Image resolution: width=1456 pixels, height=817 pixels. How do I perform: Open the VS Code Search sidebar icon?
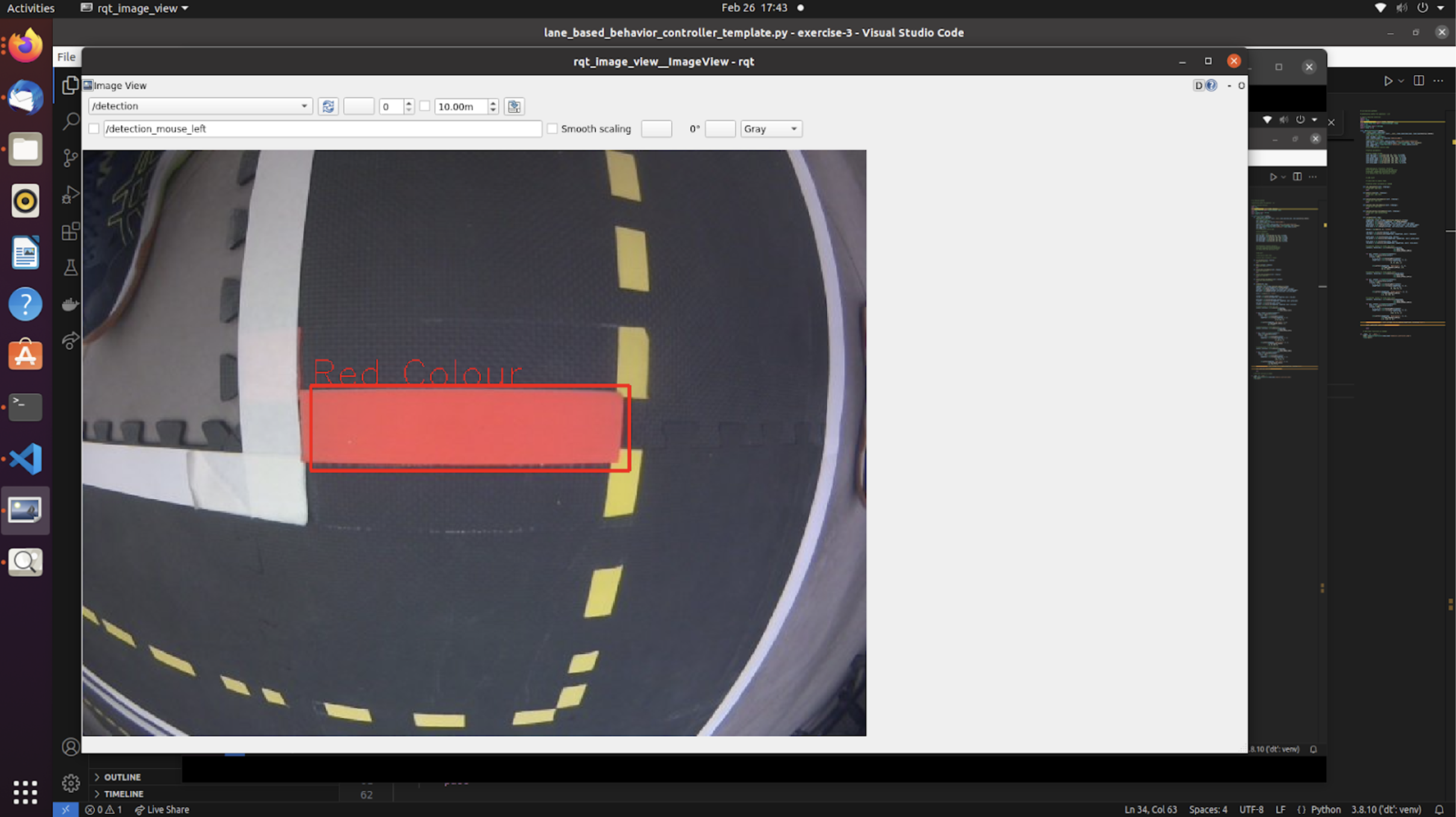tap(70, 121)
